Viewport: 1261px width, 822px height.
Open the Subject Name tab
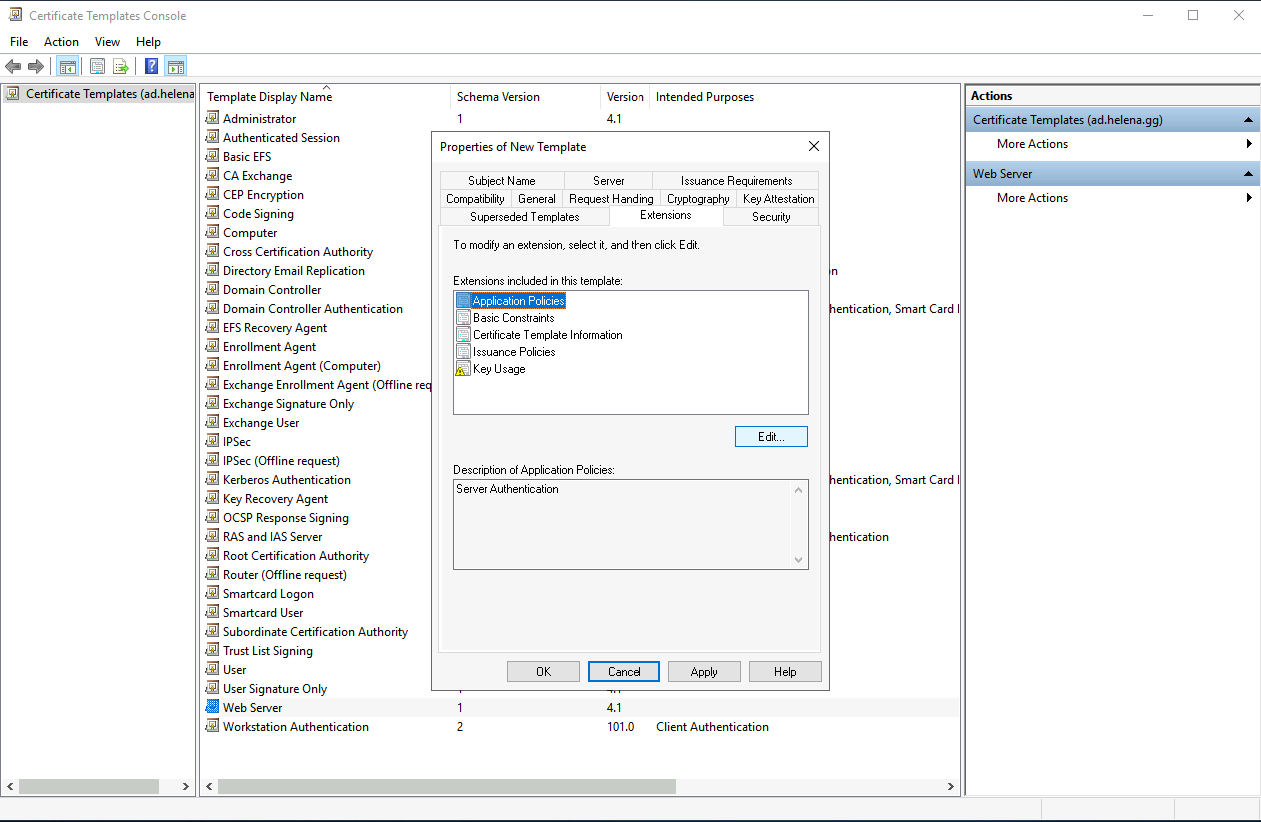coord(501,181)
